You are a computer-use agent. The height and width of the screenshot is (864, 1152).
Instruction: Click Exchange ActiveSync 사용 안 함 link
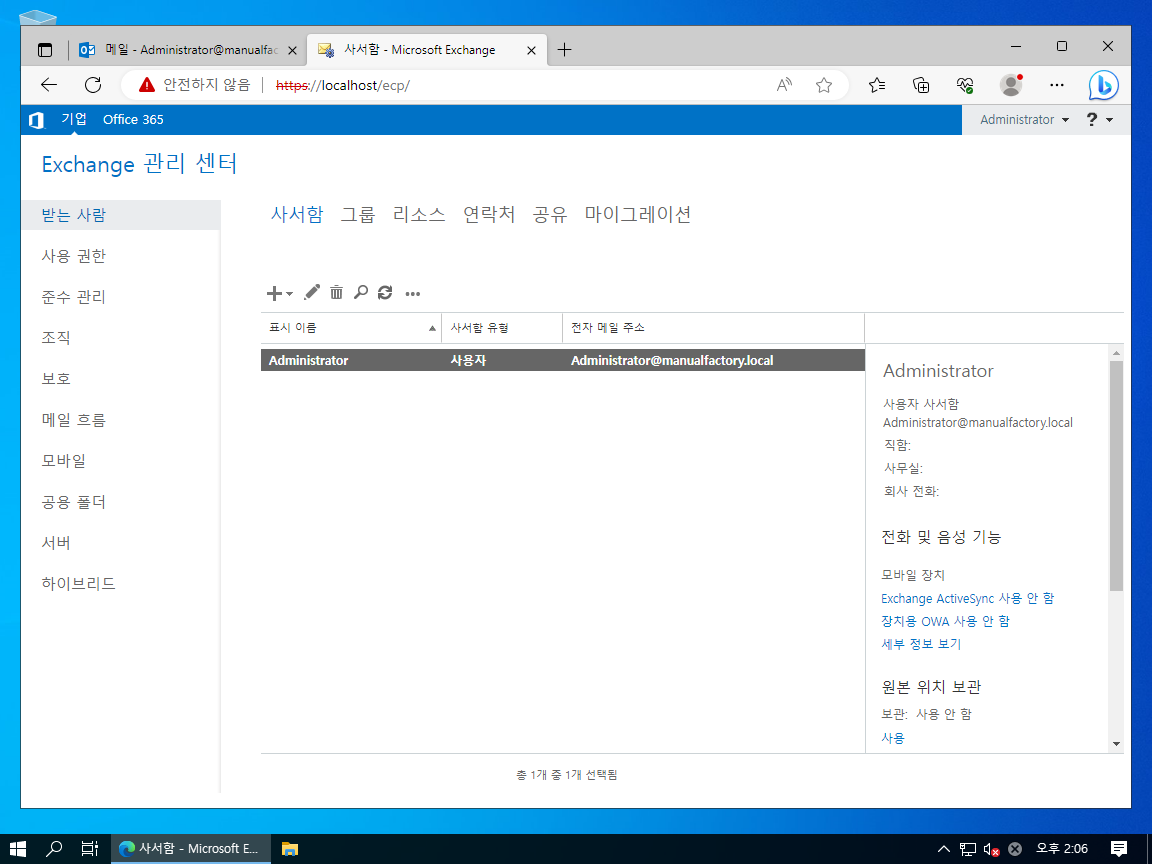[x=968, y=598]
